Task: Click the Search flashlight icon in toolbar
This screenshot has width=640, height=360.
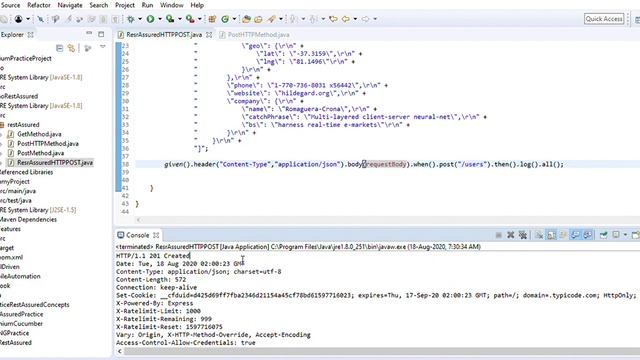Action: 271,19
